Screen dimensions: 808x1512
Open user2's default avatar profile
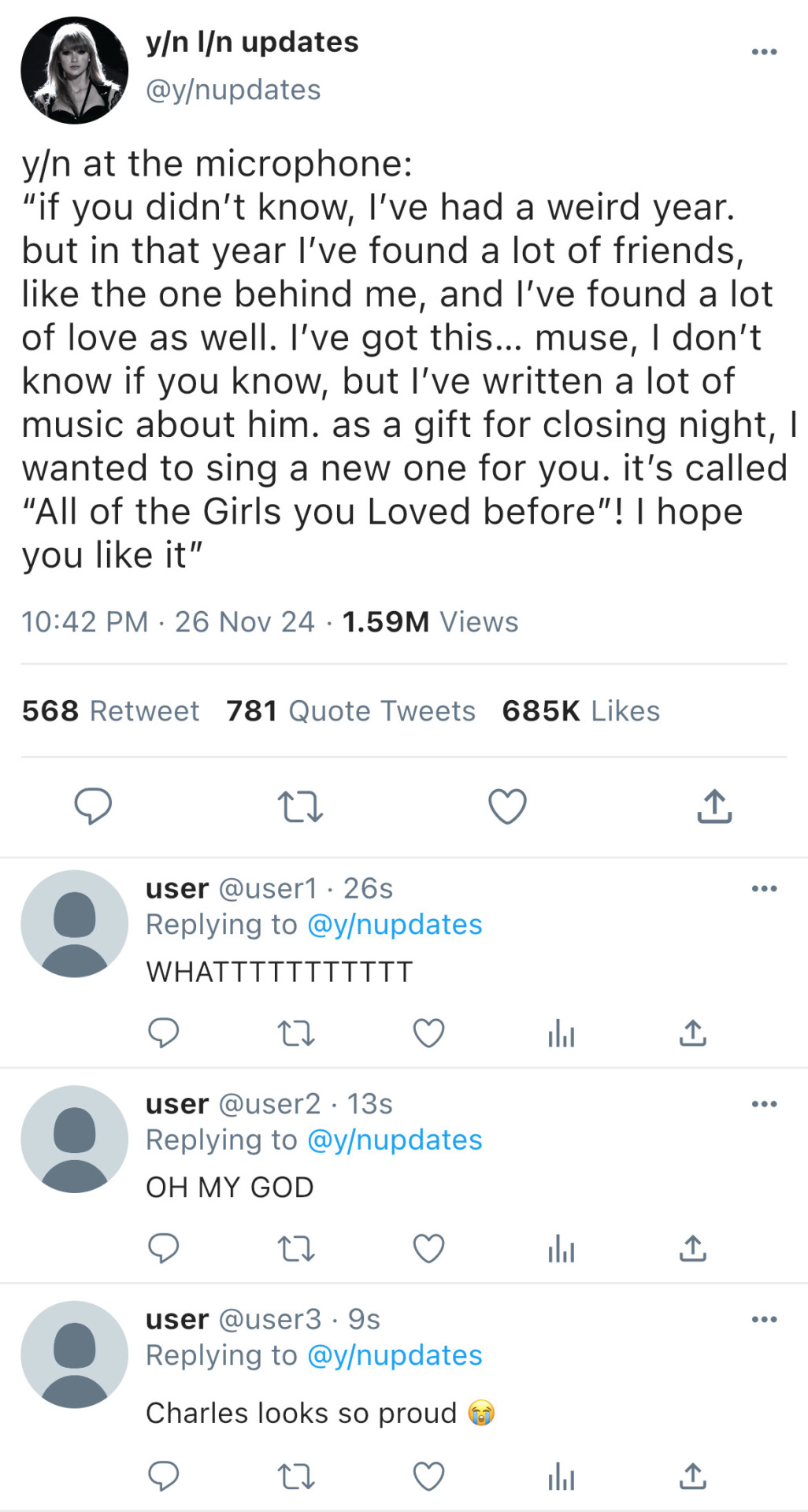pos(75,1139)
